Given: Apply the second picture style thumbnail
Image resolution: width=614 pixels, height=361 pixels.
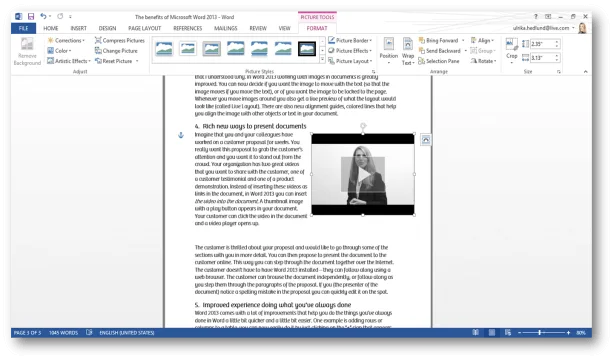Looking at the screenshot, I should 188,49.
